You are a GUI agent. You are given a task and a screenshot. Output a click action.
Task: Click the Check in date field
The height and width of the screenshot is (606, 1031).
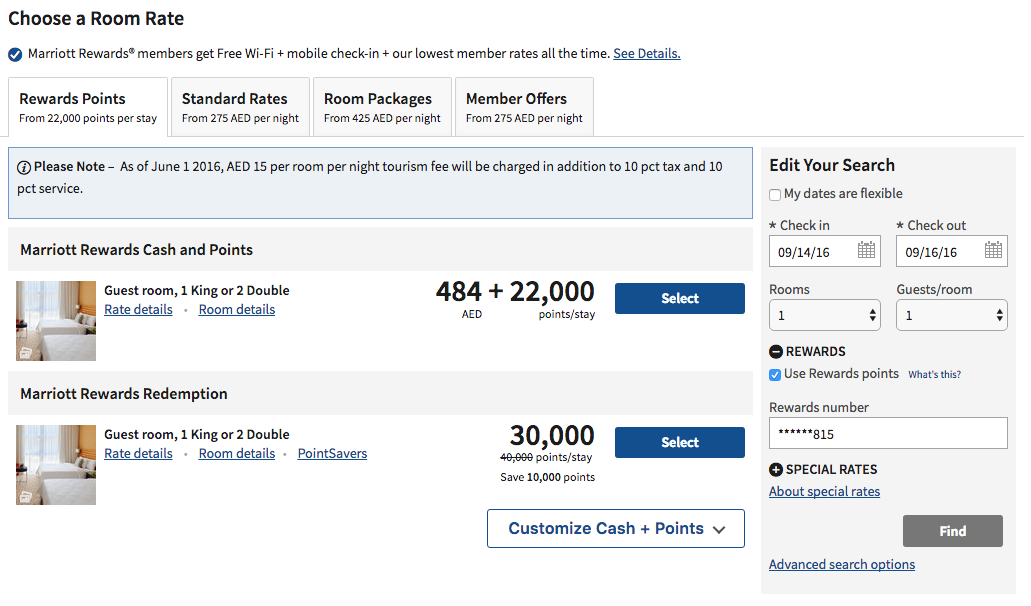click(825, 251)
